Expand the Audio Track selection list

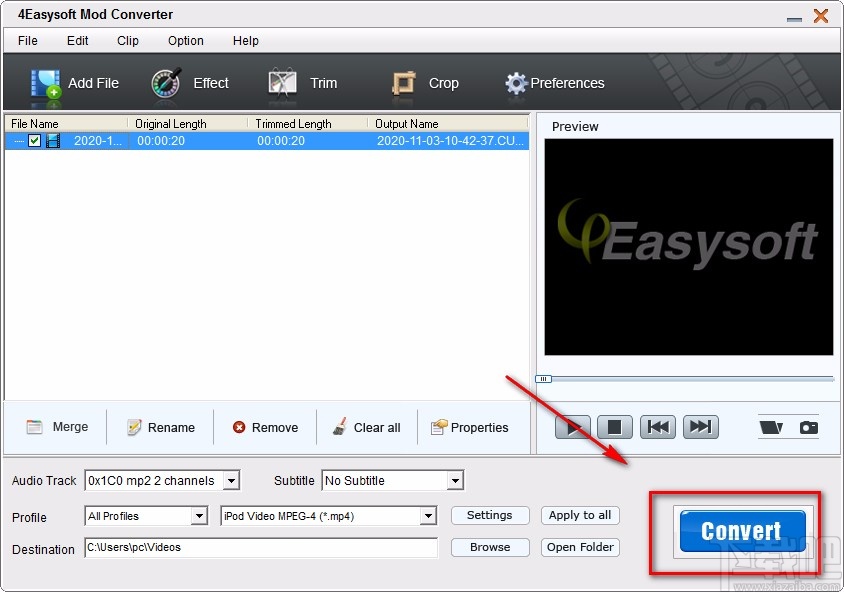pyautogui.click(x=232, y=480)
